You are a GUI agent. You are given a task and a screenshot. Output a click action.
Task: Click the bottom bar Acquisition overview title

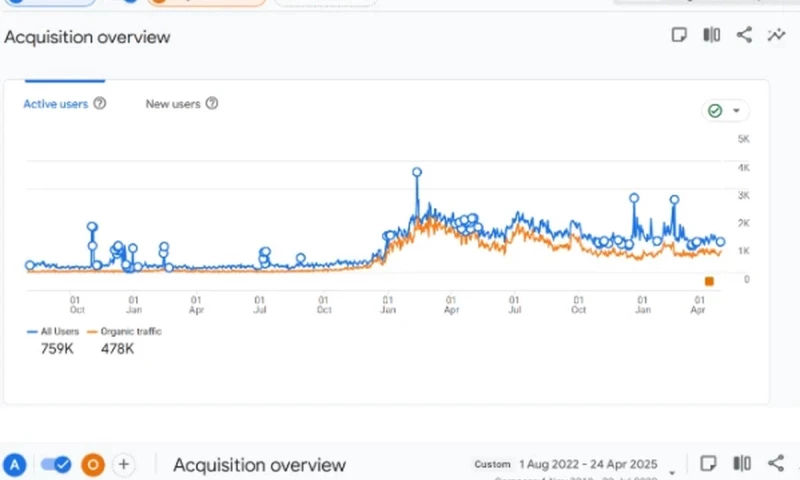(259, 465)
